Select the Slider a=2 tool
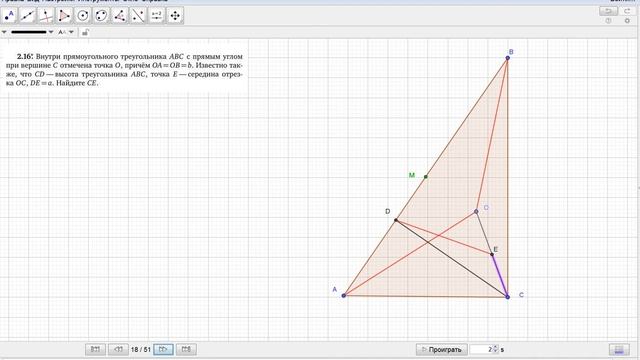Viewport: 640px width, 360px height. (x=157, y=16)
